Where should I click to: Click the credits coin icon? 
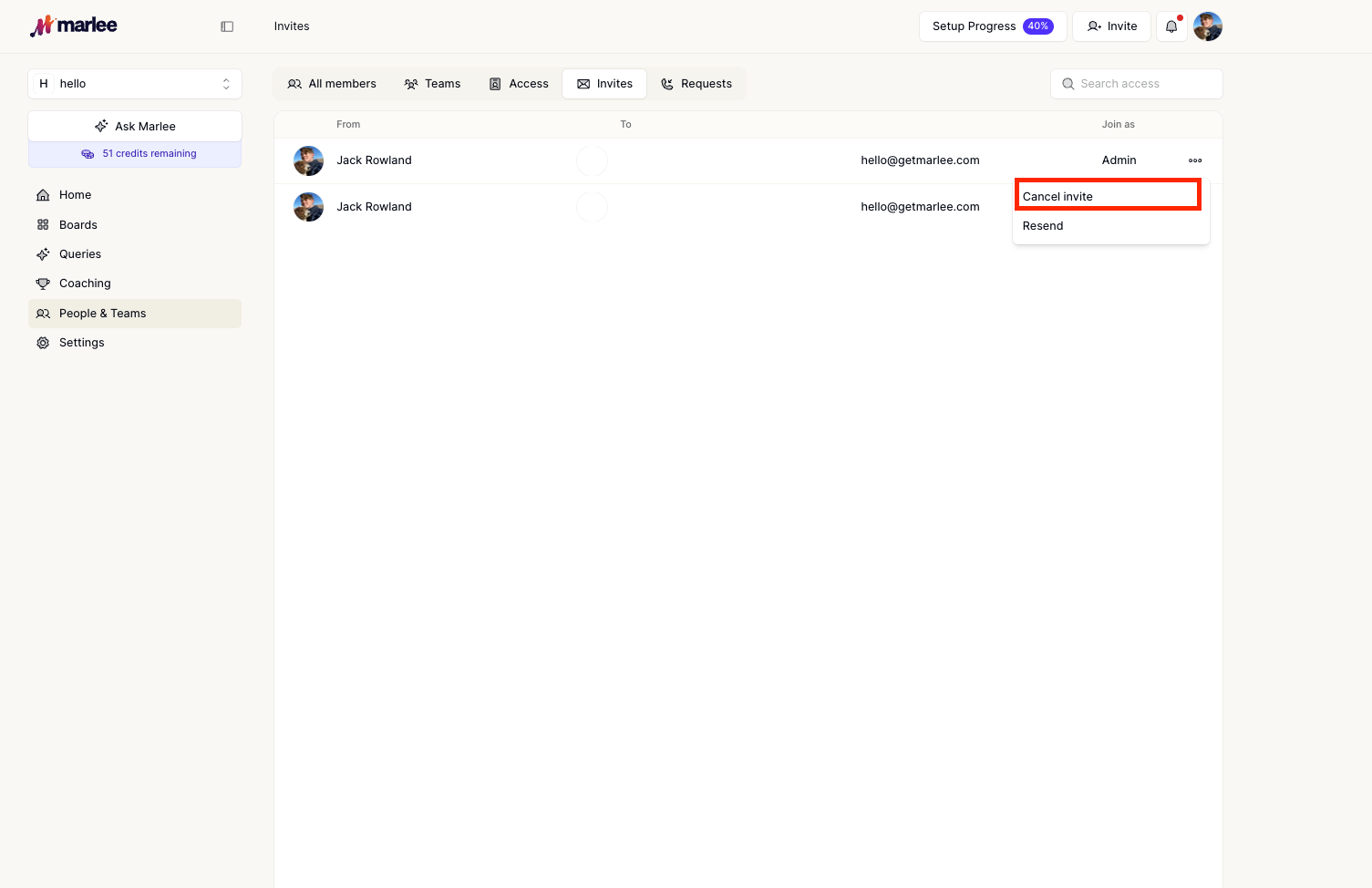click(88, 154)
